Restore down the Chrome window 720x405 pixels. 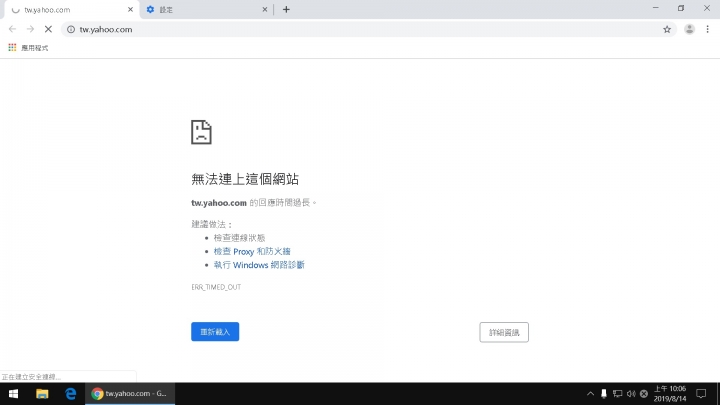(x=681, y=8)
